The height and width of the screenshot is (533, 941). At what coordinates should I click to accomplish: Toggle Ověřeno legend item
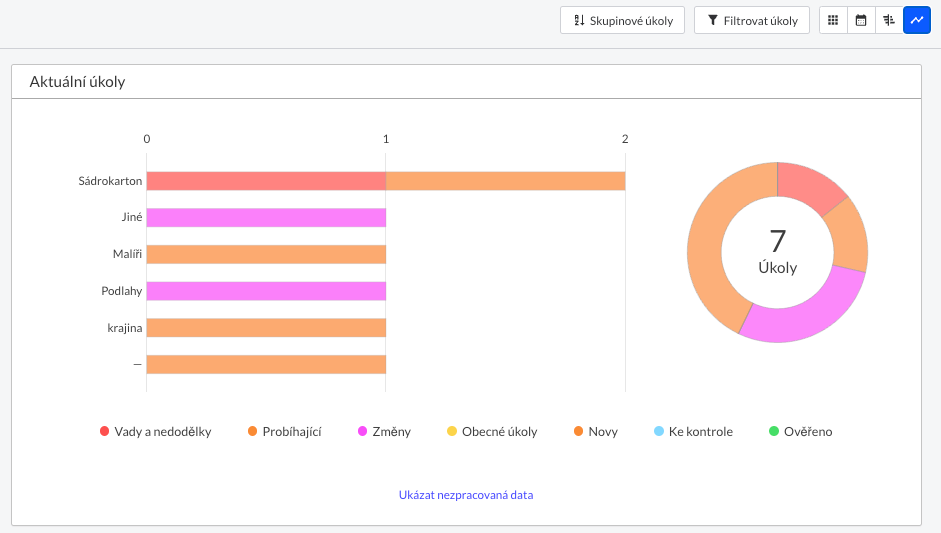tap(801, 432)
